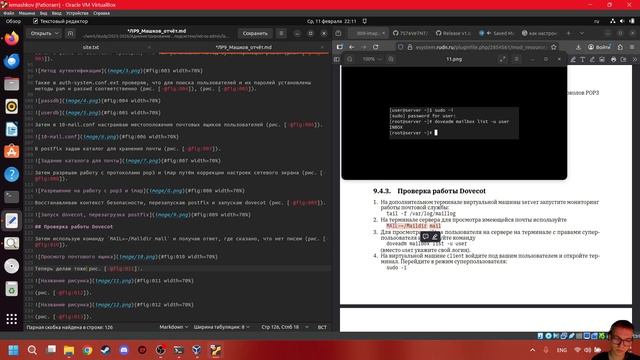
Task: Click the Обзор activities button
Action: [x=13, y=21]
